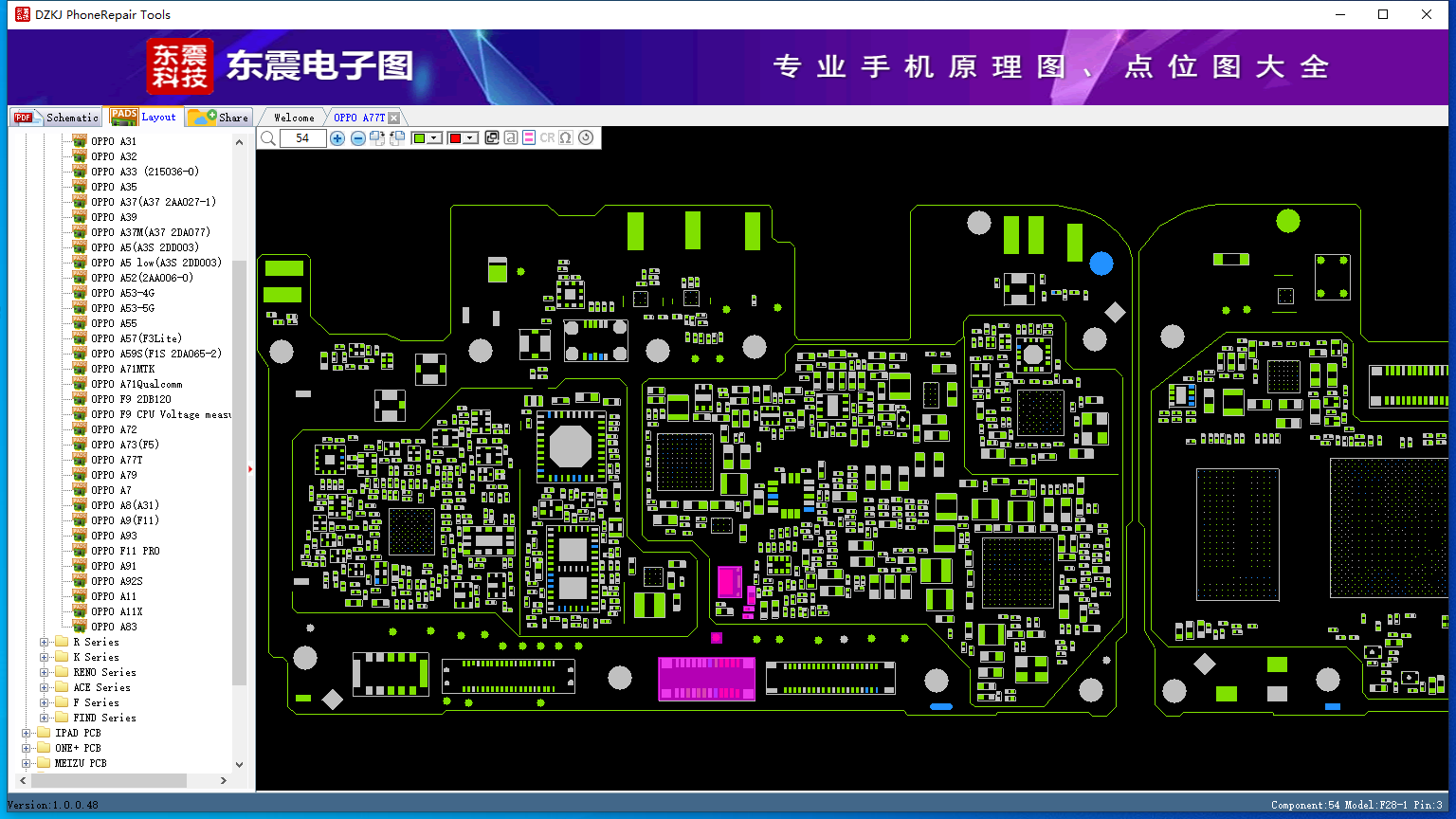Click the omega resistance icon
Viewport: 1456px width, 819px height.
(x=566, y=138)
